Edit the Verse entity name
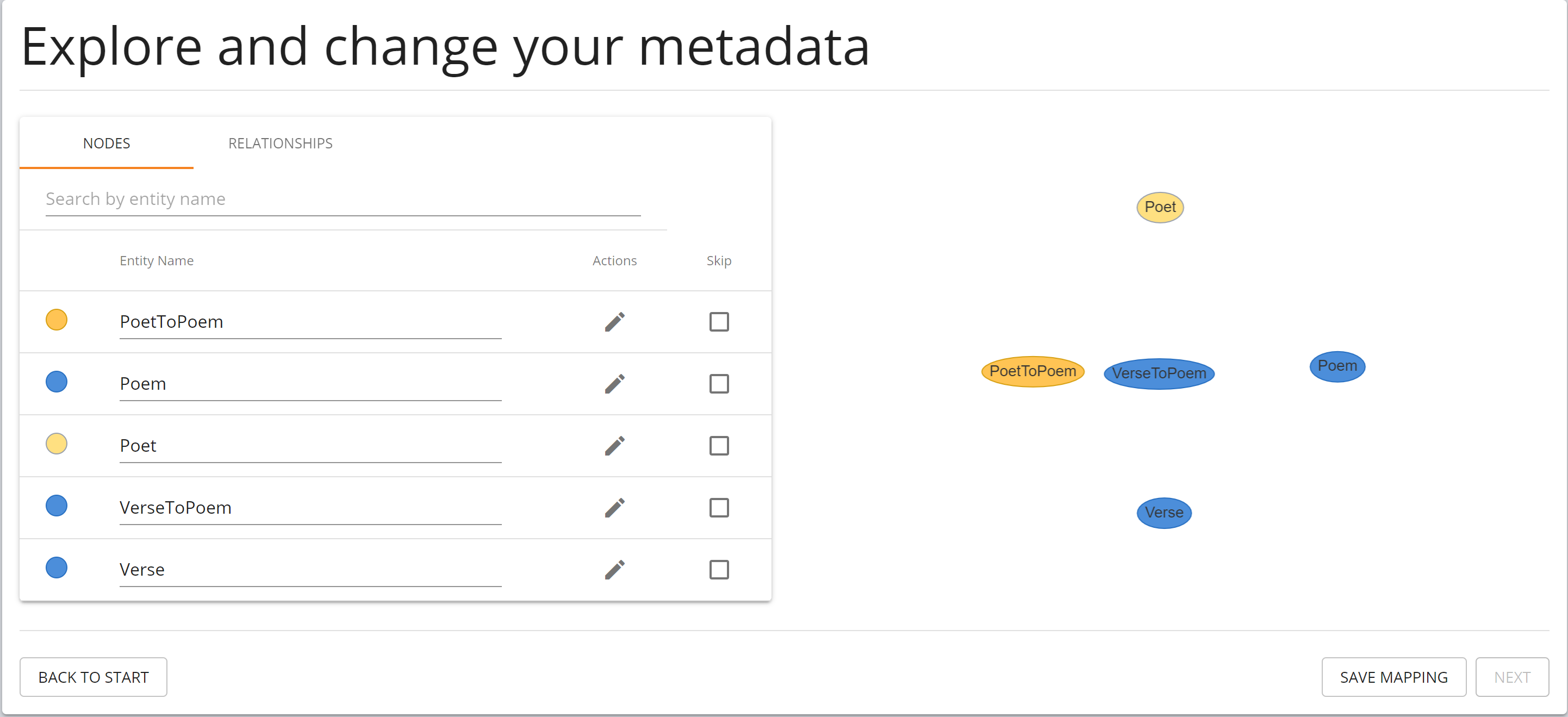The width and height of the screenshot is (1568, 717). click(x=614, y=570)
